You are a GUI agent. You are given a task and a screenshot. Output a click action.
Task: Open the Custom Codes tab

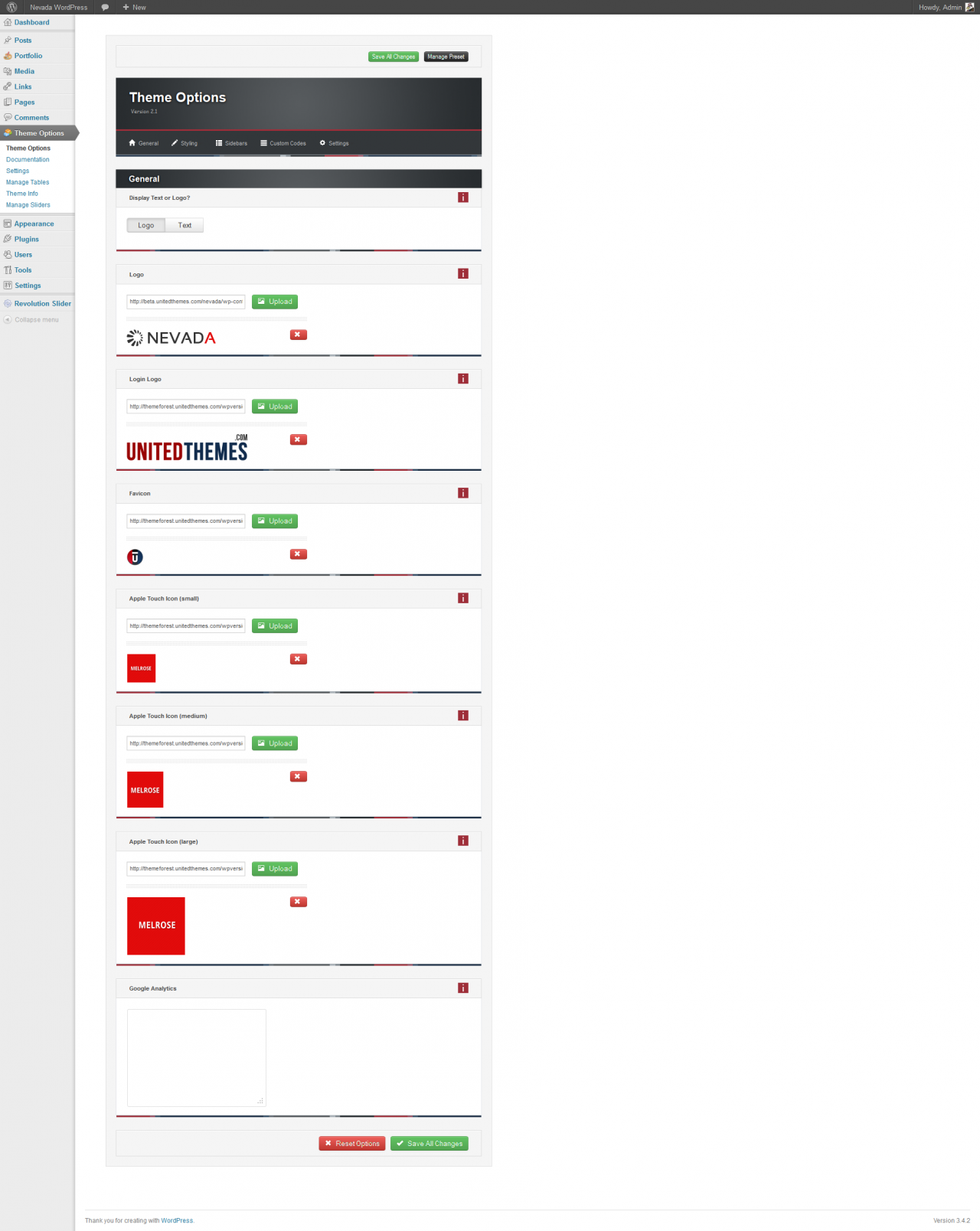[283, 143]
